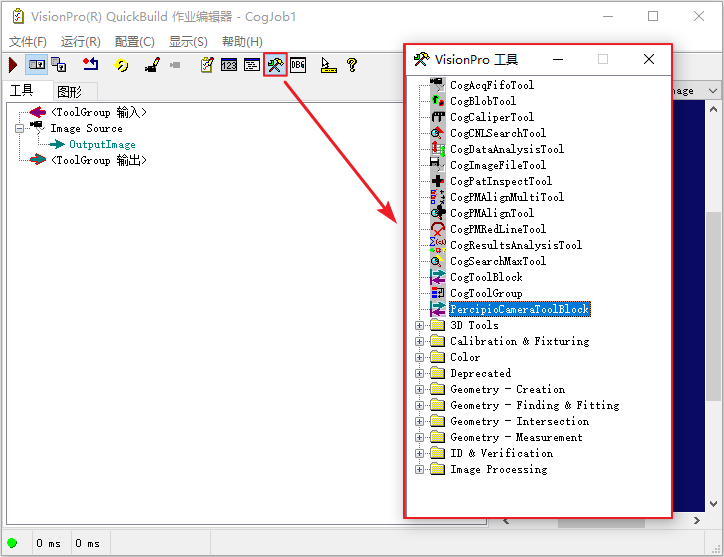
Task: Select CogSearchMaxTool in tool list
Action: point(498,261)
